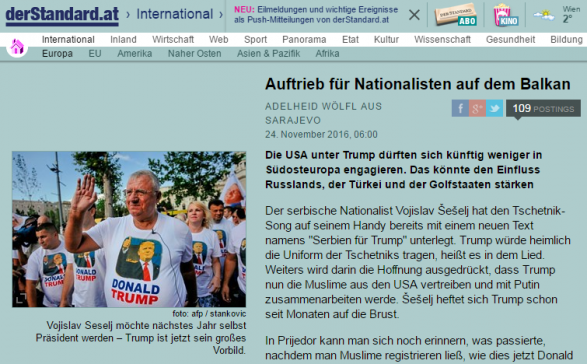Image resolution: width=587 pixels, height=364 pixels.
Task: Open the Seselj Trump shirt photo
Action: 129,229
